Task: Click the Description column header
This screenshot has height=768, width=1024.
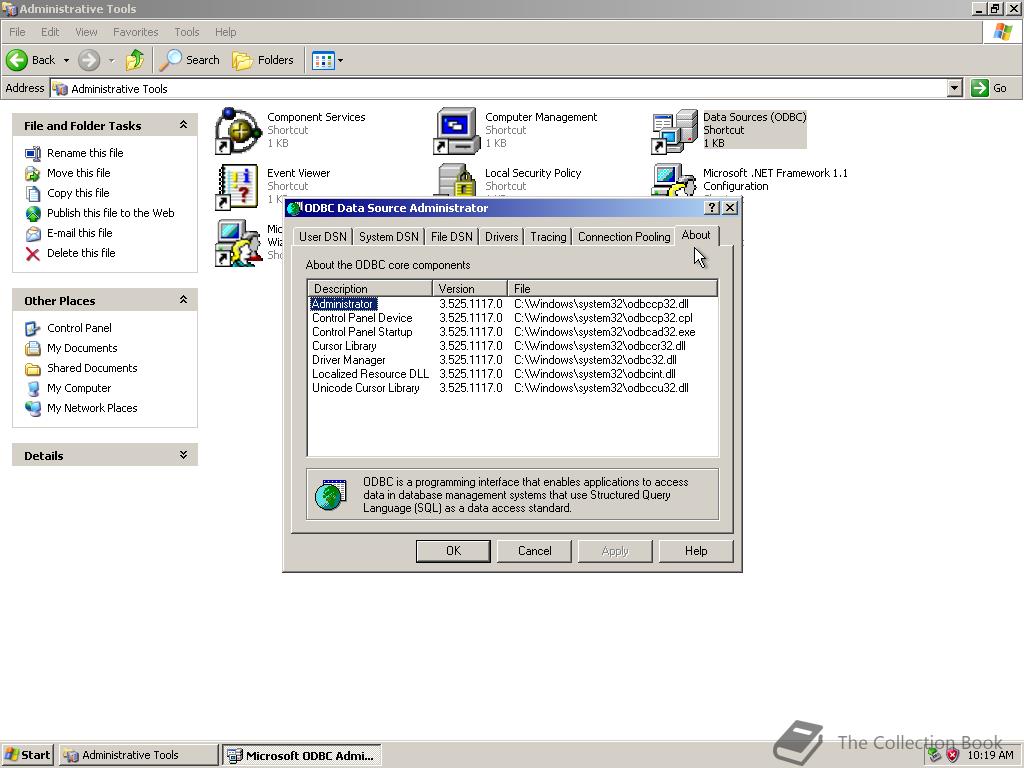Action: click(370, 289)
